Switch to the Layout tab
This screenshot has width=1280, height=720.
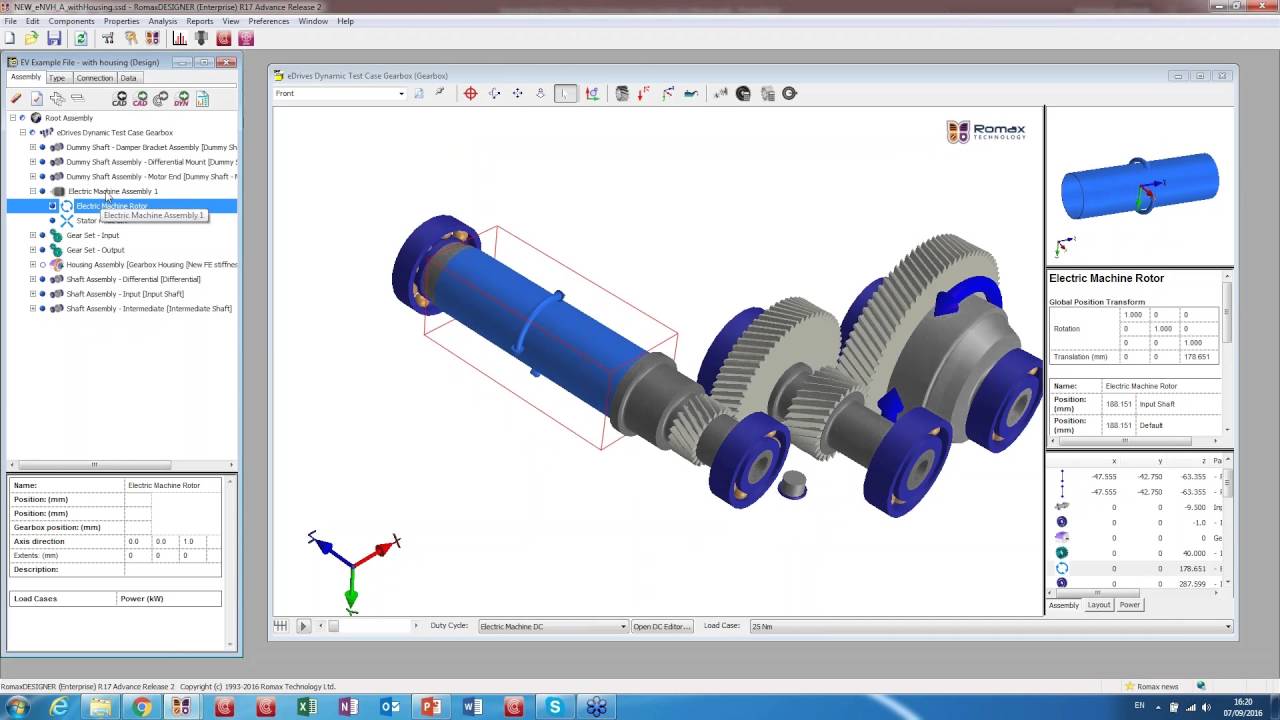(1099, 605)
